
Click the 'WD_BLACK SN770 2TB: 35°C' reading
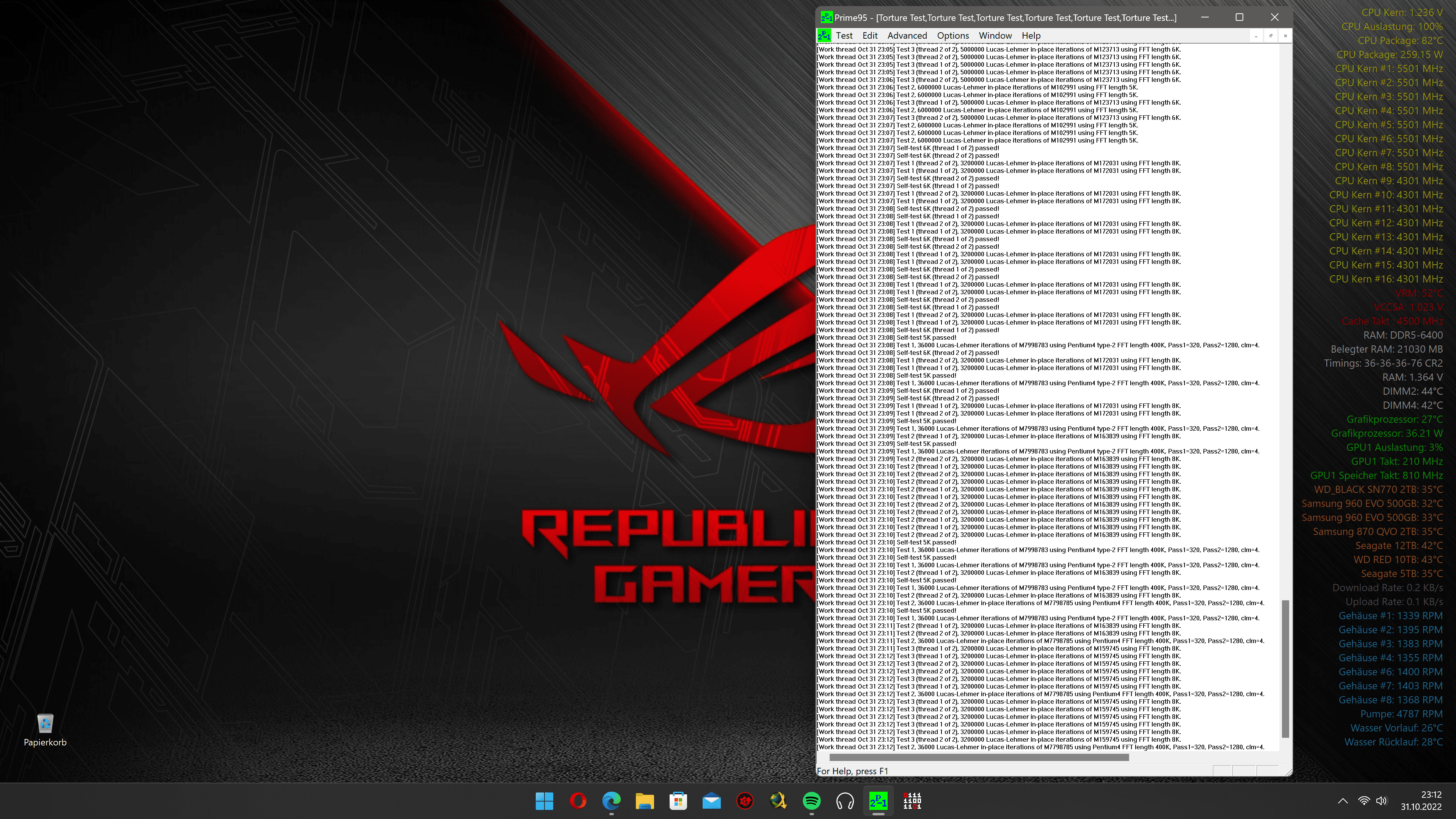(x=1378, y=490)
